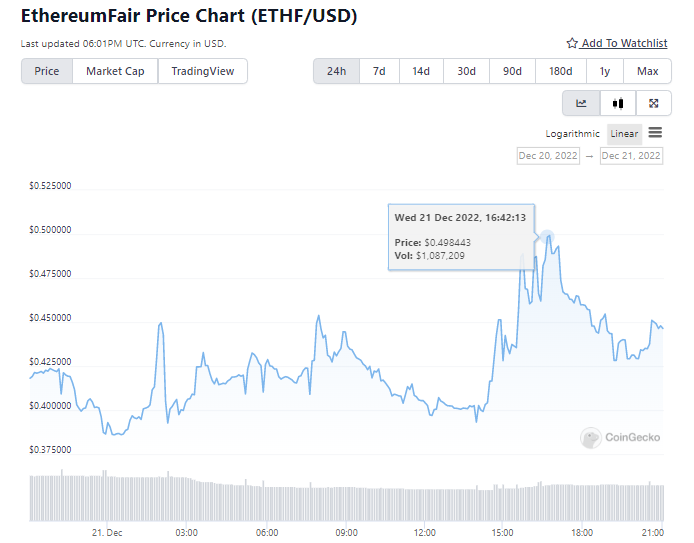This screenshot has height=543, width=694.
Task: Select the 7d time range
Action: click(379, 71)
